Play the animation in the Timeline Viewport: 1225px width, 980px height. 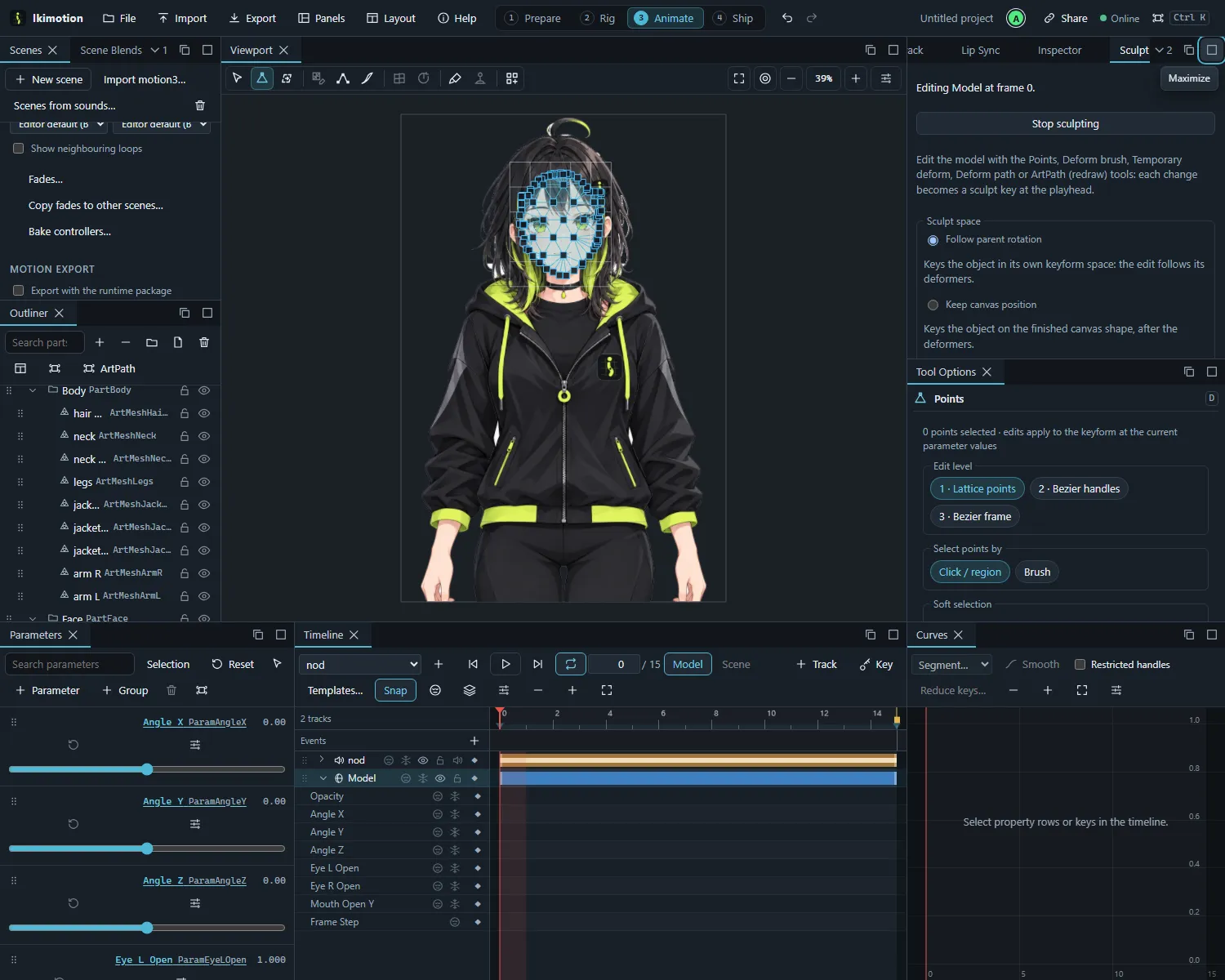pyautogui.click(x=506, y=664)
